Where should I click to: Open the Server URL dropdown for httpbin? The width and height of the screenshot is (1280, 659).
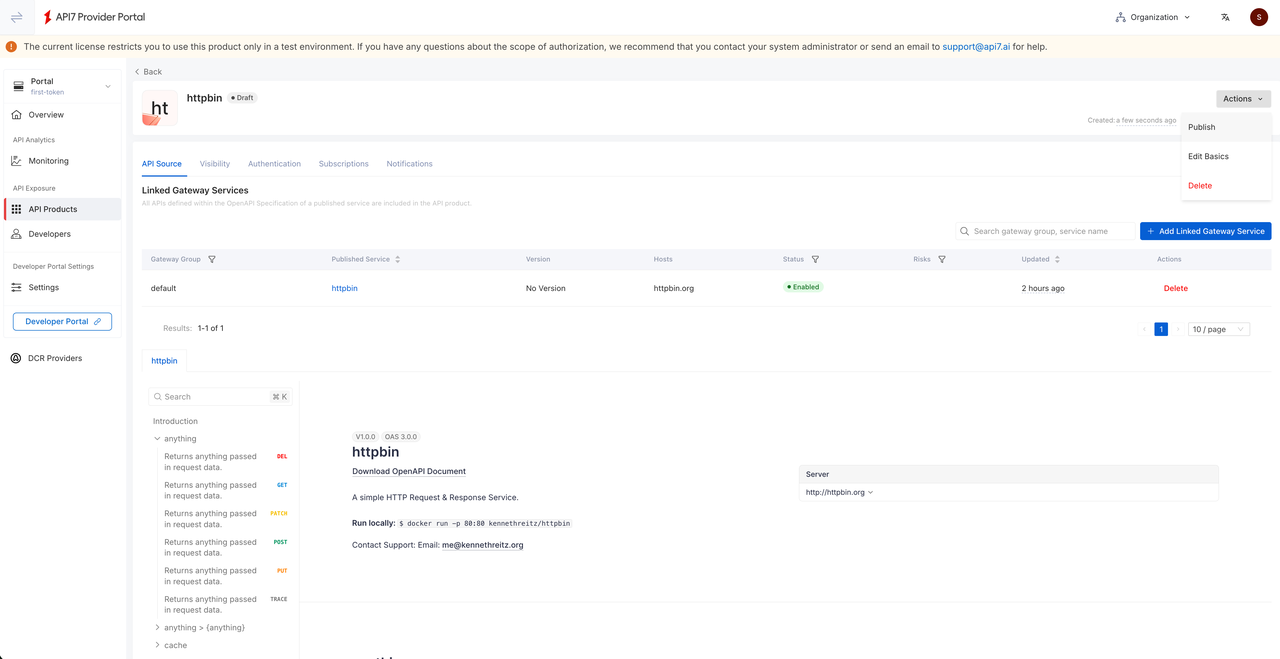[838, 491]
